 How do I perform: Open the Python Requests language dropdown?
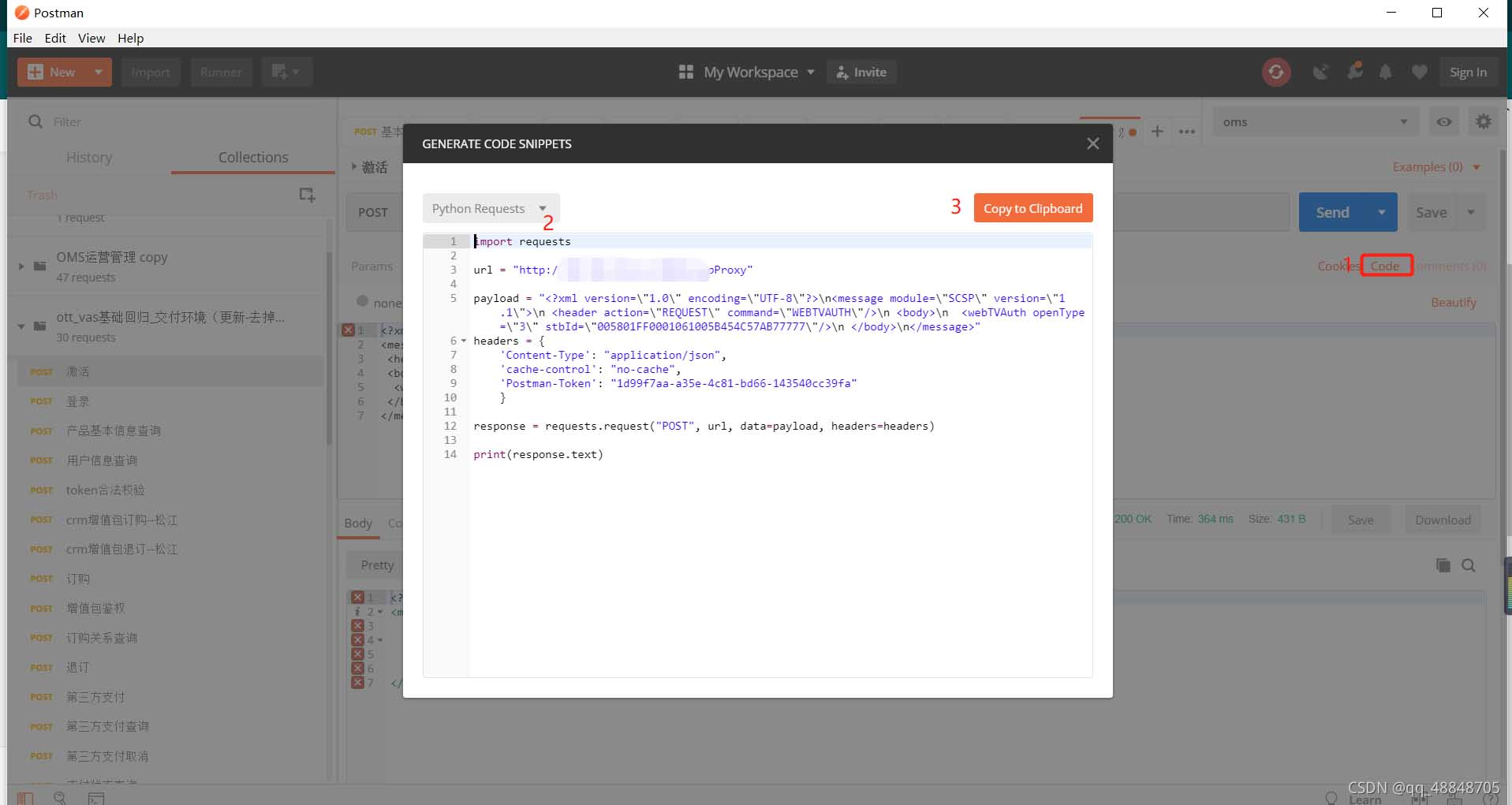[x=491, y=208]
